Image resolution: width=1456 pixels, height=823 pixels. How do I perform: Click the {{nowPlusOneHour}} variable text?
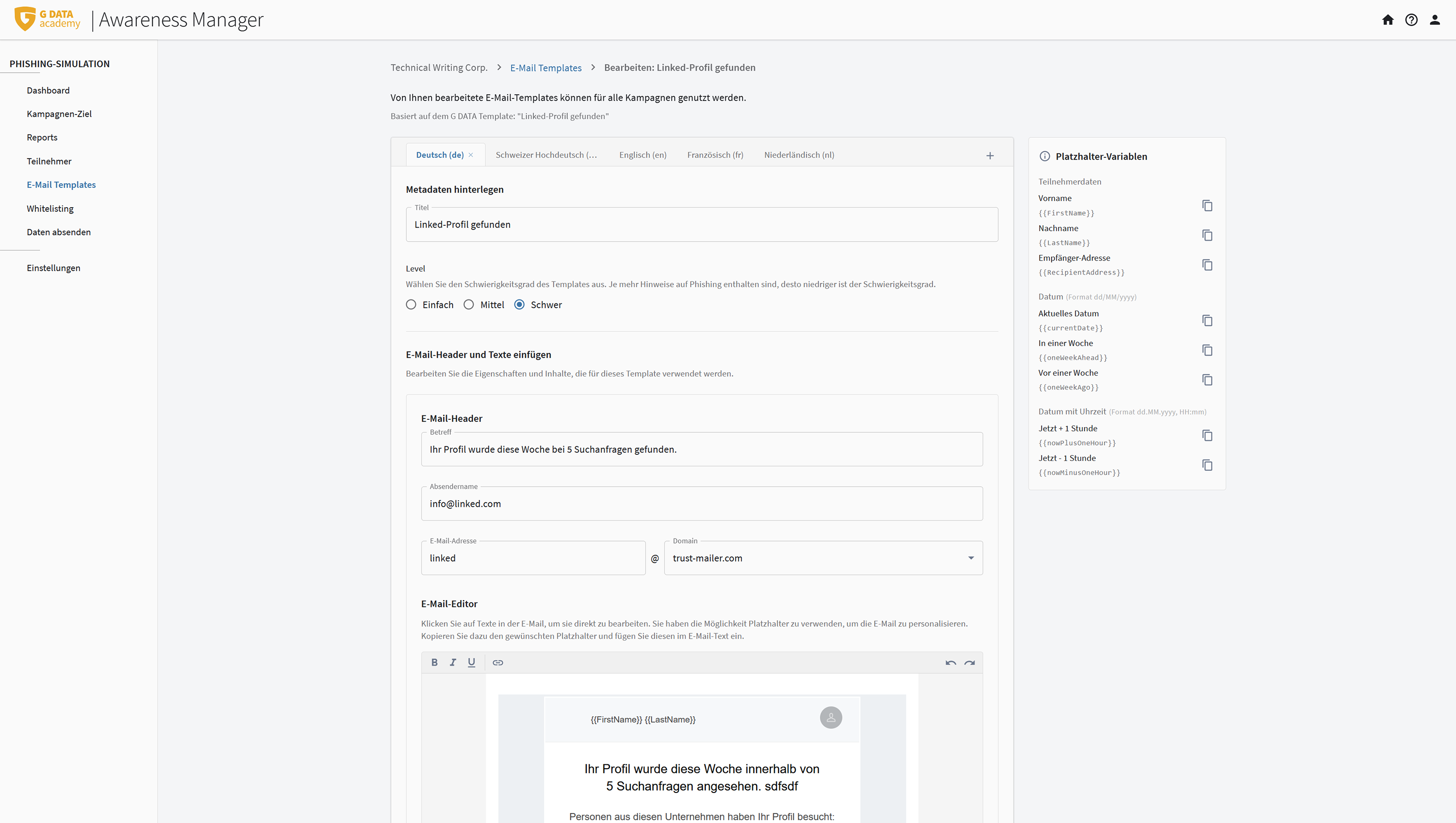[1077, 443]
